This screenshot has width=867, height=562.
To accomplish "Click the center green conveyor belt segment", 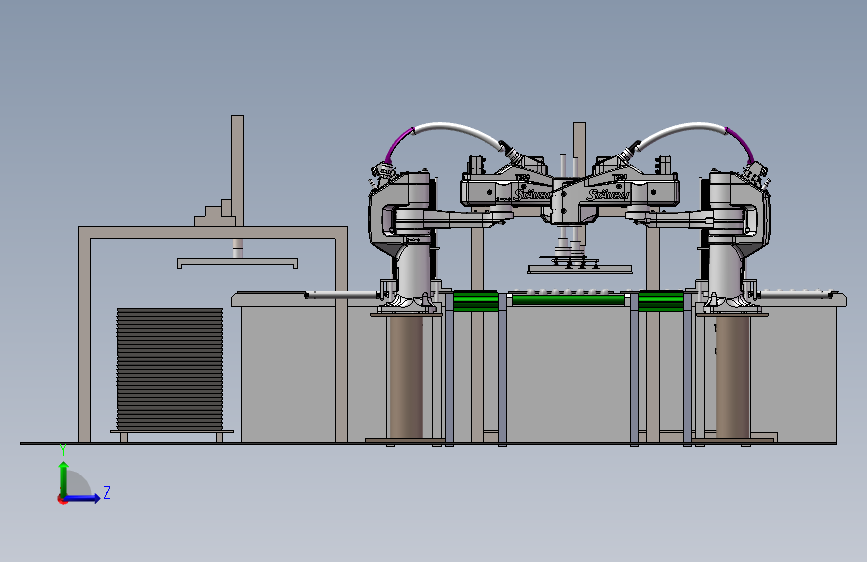I will click(568, 300).
